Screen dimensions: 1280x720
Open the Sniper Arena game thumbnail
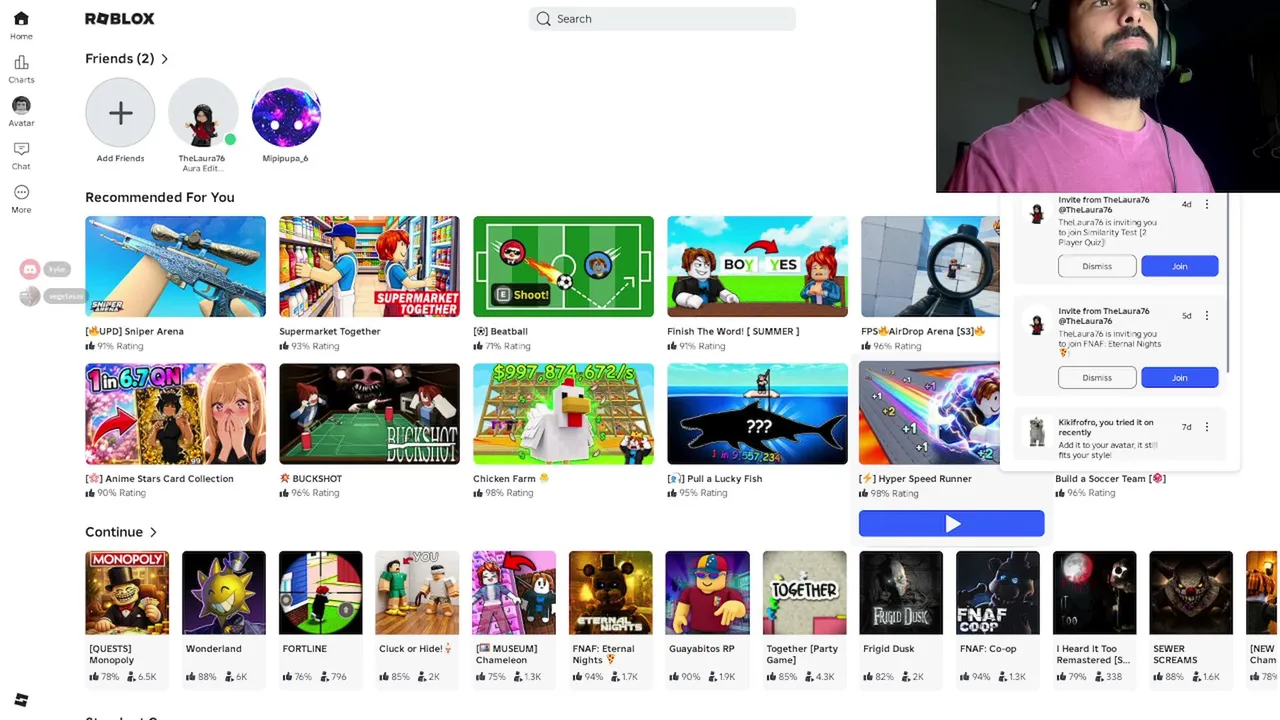pyautogui.click(x=176, y=266)
